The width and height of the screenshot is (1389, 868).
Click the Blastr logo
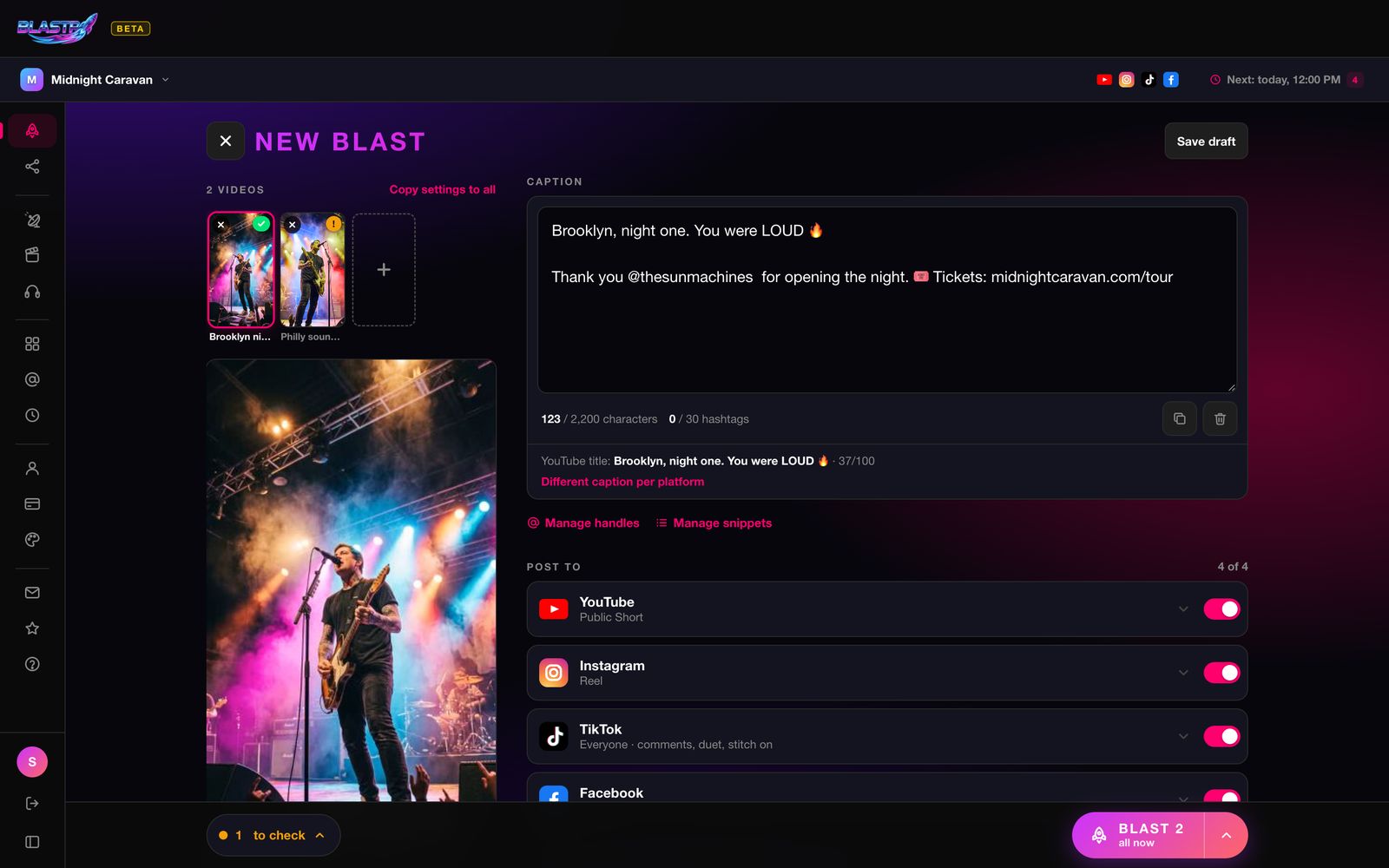tap(57, 28)
